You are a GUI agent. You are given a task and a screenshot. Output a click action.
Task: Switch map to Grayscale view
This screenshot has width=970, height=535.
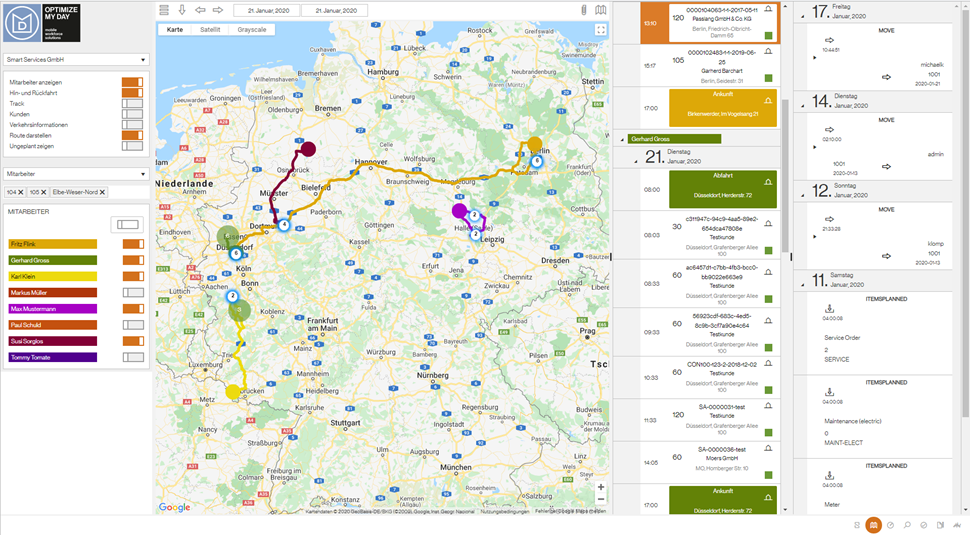251,30
